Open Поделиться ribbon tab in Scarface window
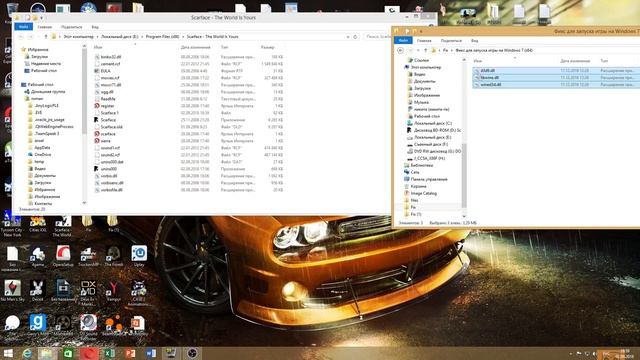The width and height of the screenshot is (640, 360). tap(71, 27)
